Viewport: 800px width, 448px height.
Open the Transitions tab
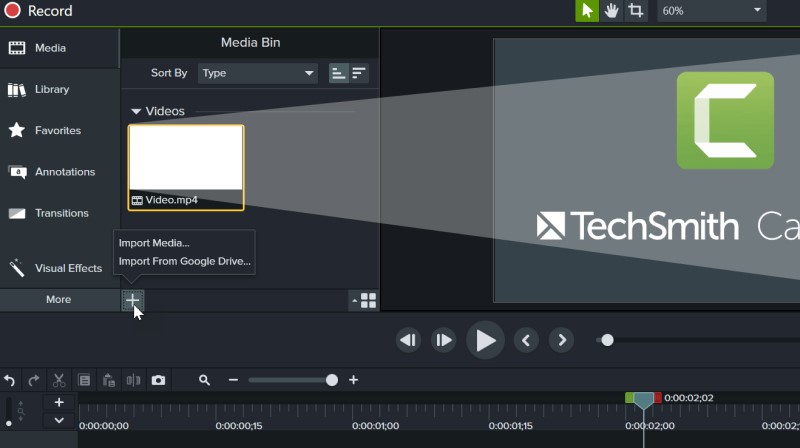tap(59, 213)
